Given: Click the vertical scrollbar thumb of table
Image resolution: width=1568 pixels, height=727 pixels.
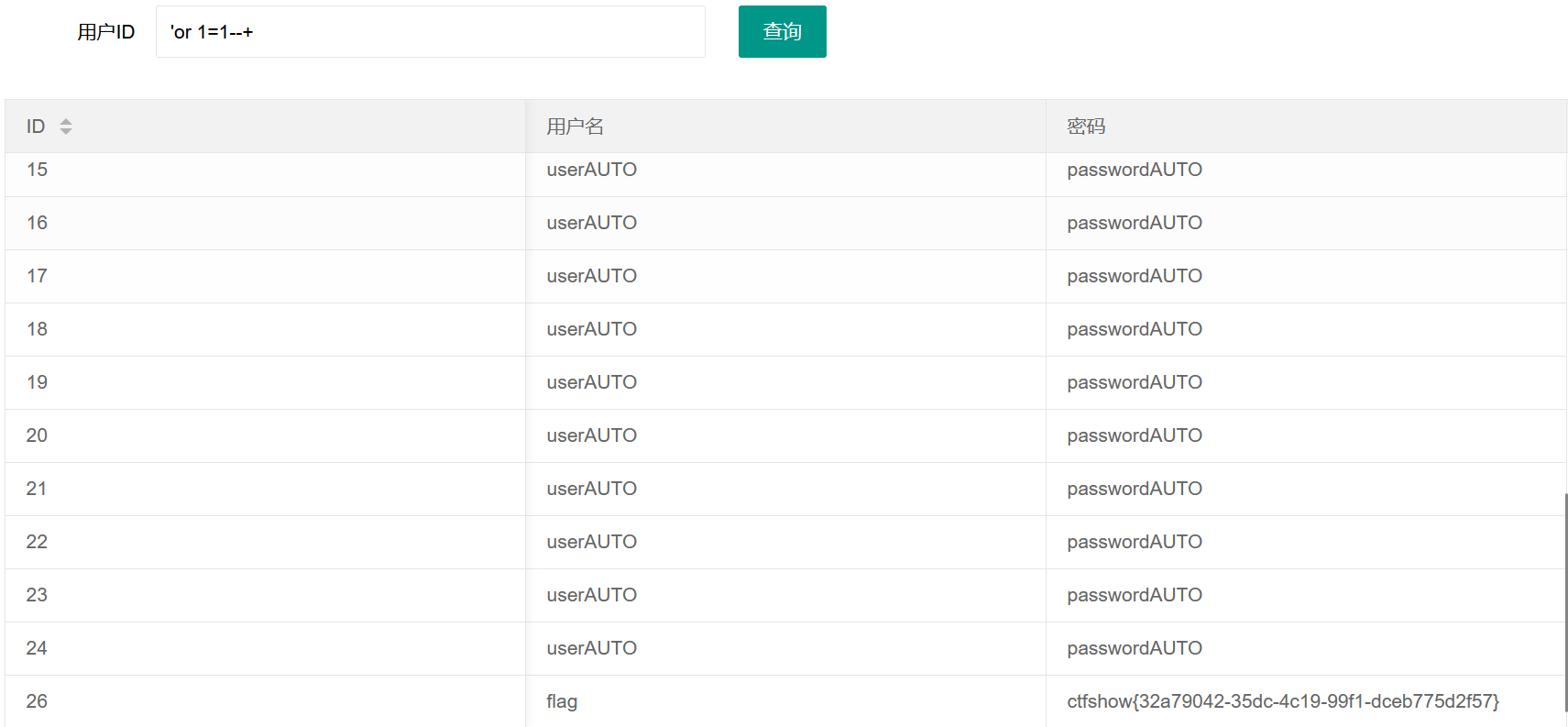Looking at the screenshot, I should (x=1565, y=600).
